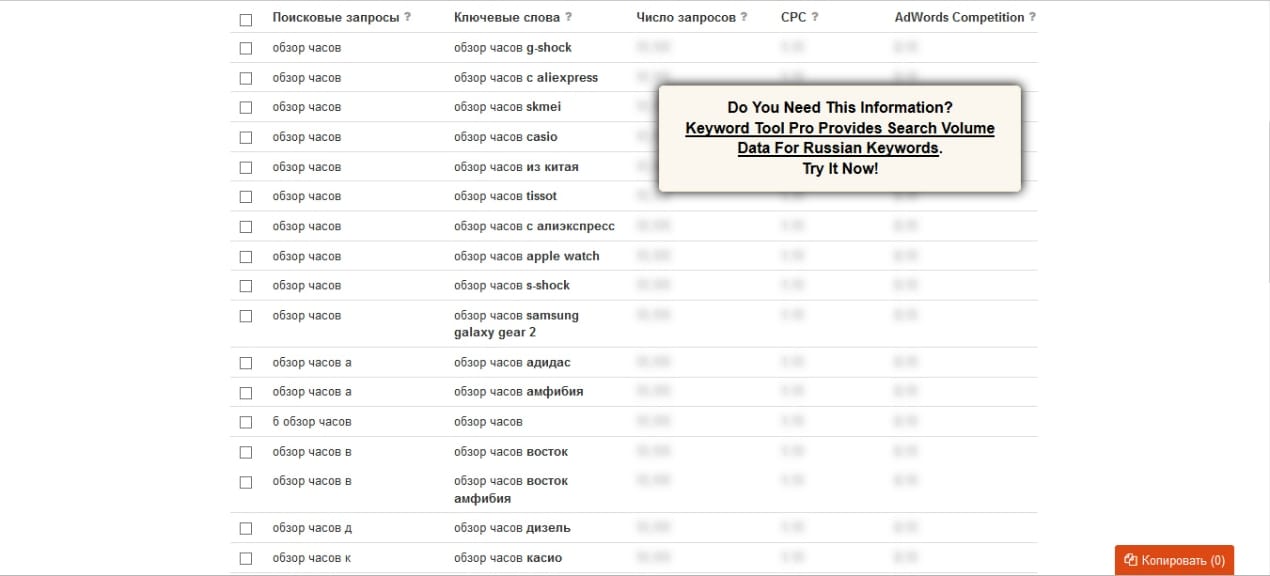1270x576 pixels.
Task: Check the box for обзор часов g-shock
Action: 246,48
